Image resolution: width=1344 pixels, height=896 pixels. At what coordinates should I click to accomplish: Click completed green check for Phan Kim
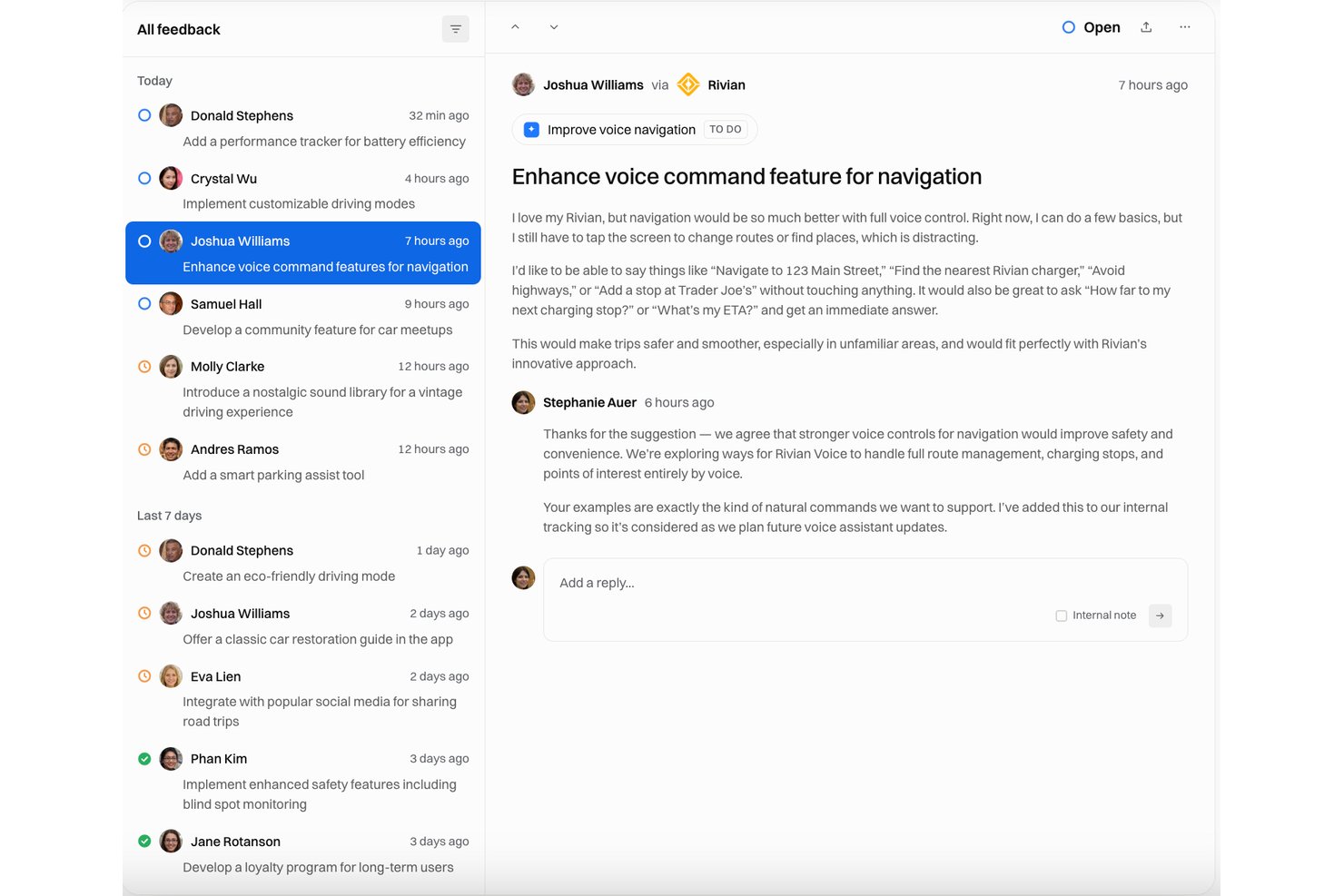144,759
